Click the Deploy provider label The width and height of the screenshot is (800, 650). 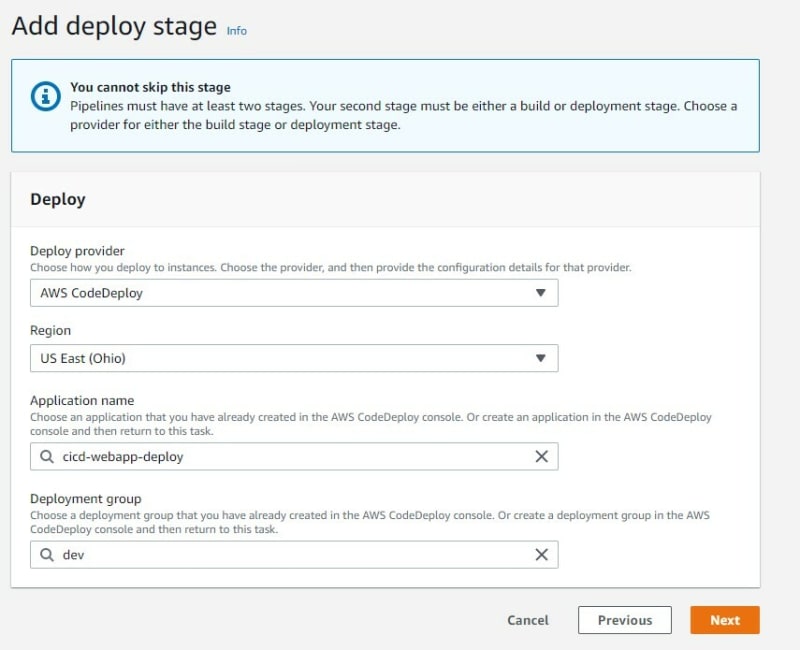77,251
